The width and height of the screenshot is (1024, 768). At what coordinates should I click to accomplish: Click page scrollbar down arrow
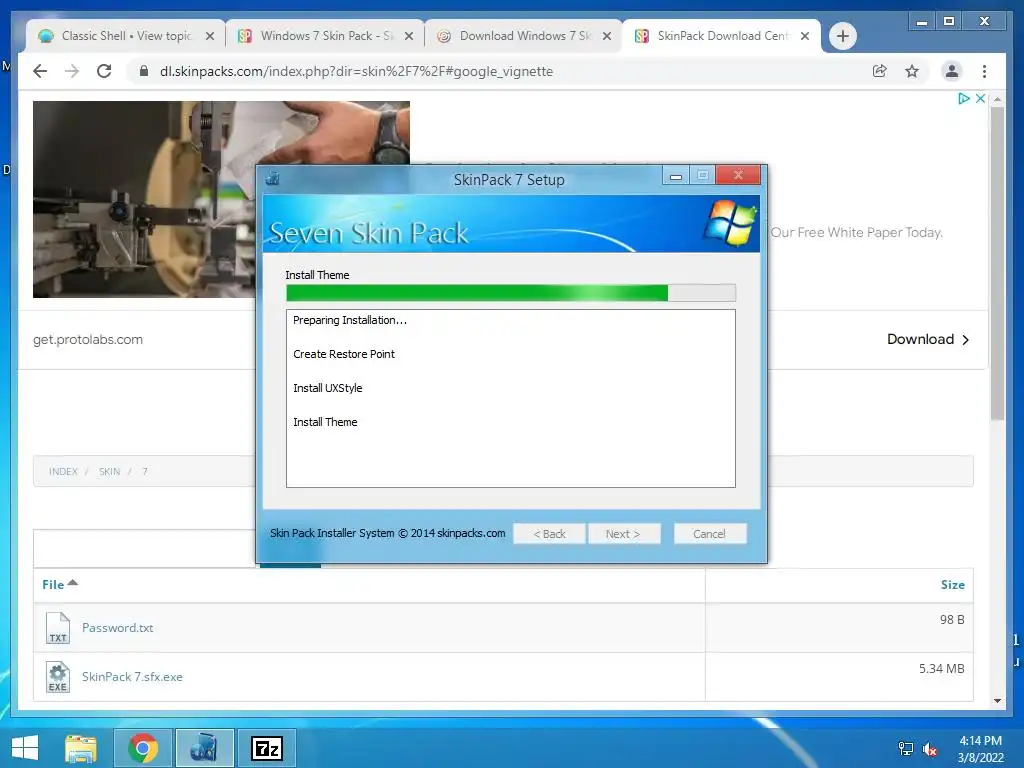(x=997, y=701)
